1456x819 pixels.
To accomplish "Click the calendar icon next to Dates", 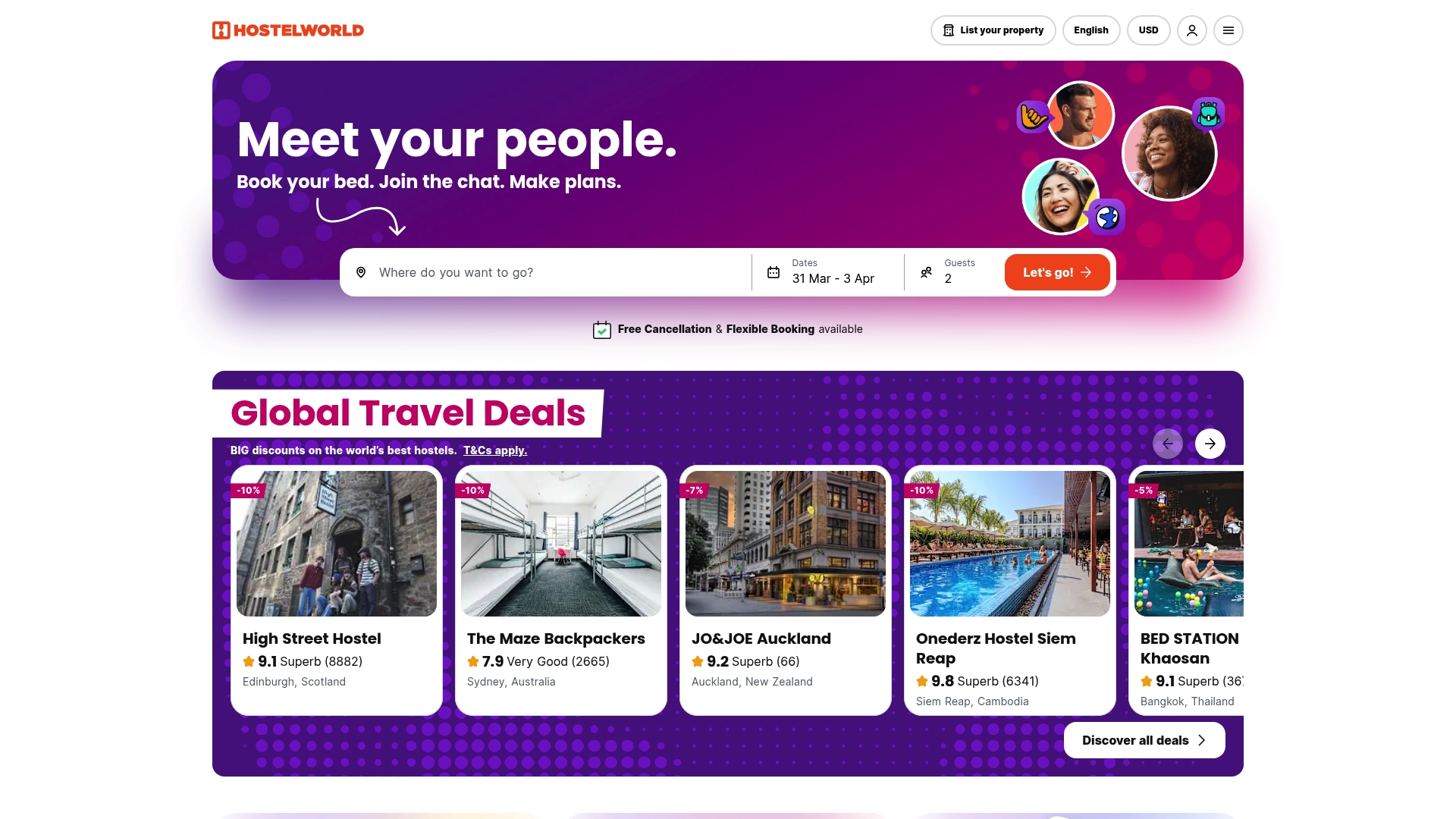I will click(x=773, y=271).
